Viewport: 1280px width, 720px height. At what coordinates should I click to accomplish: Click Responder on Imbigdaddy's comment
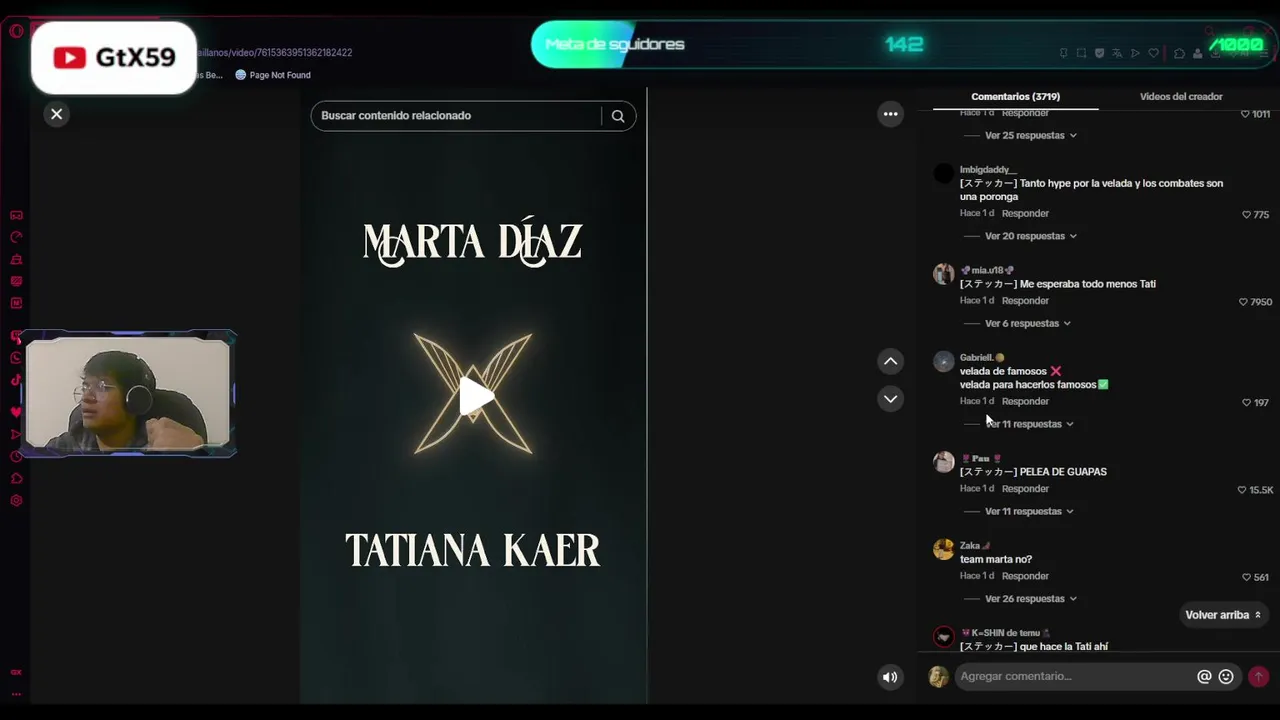coord(1025,213)
